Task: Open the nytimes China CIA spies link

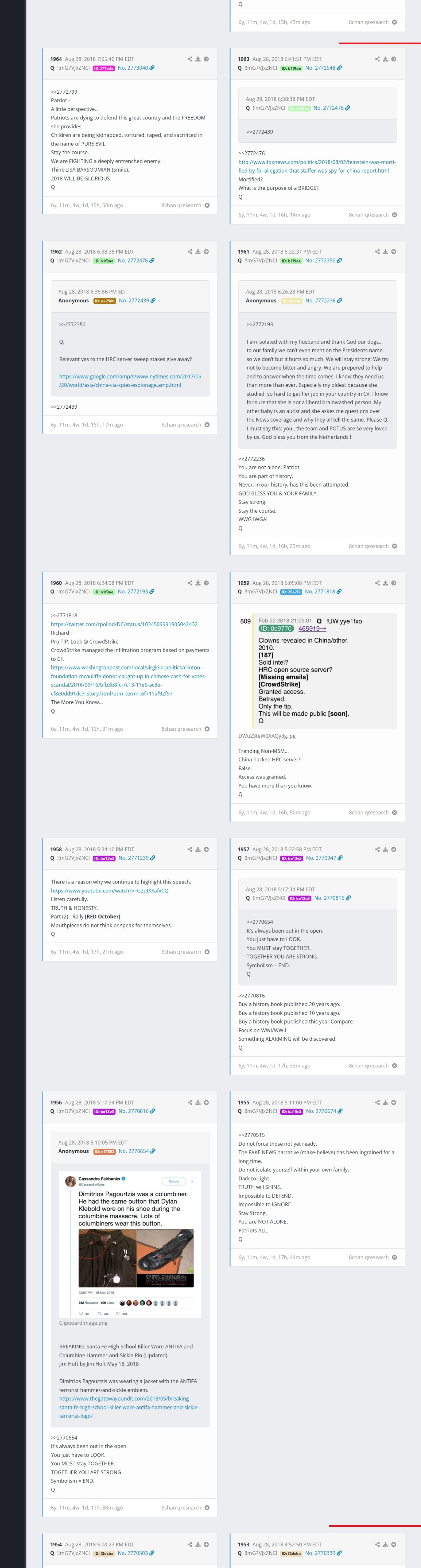Action: click(130, 381)
